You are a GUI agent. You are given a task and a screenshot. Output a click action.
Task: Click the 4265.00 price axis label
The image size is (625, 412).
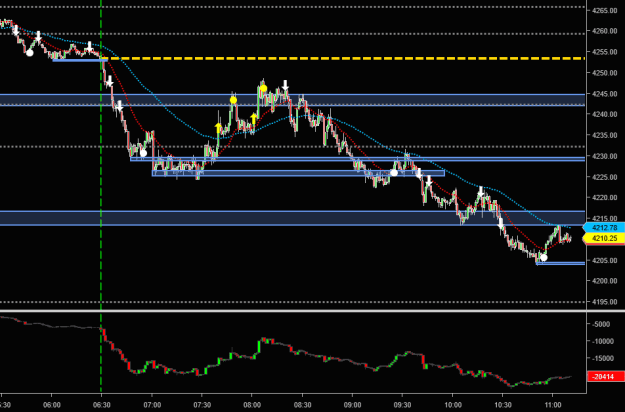604,10
